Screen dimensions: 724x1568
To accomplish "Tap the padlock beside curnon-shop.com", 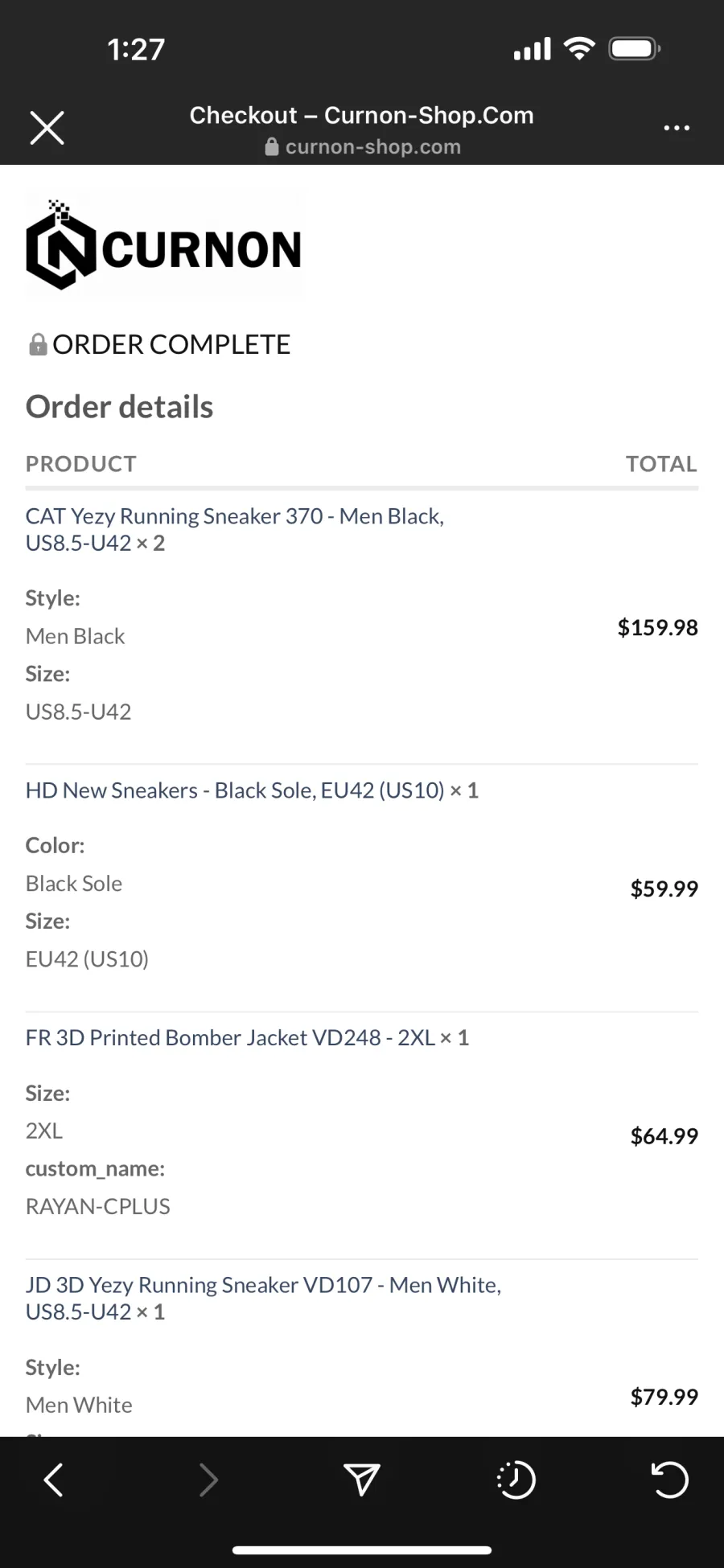I will tap(272, 146).
